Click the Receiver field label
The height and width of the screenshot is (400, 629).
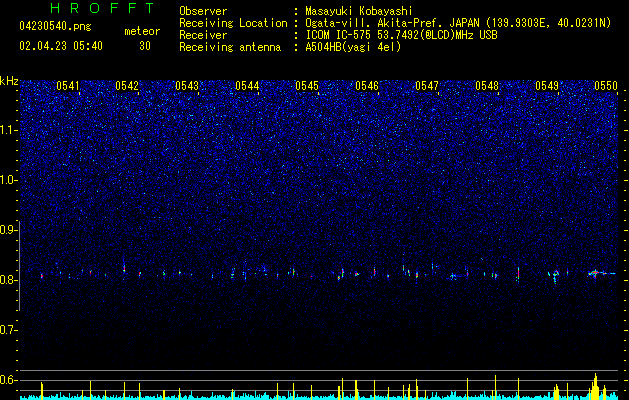[x=203, y=35]
